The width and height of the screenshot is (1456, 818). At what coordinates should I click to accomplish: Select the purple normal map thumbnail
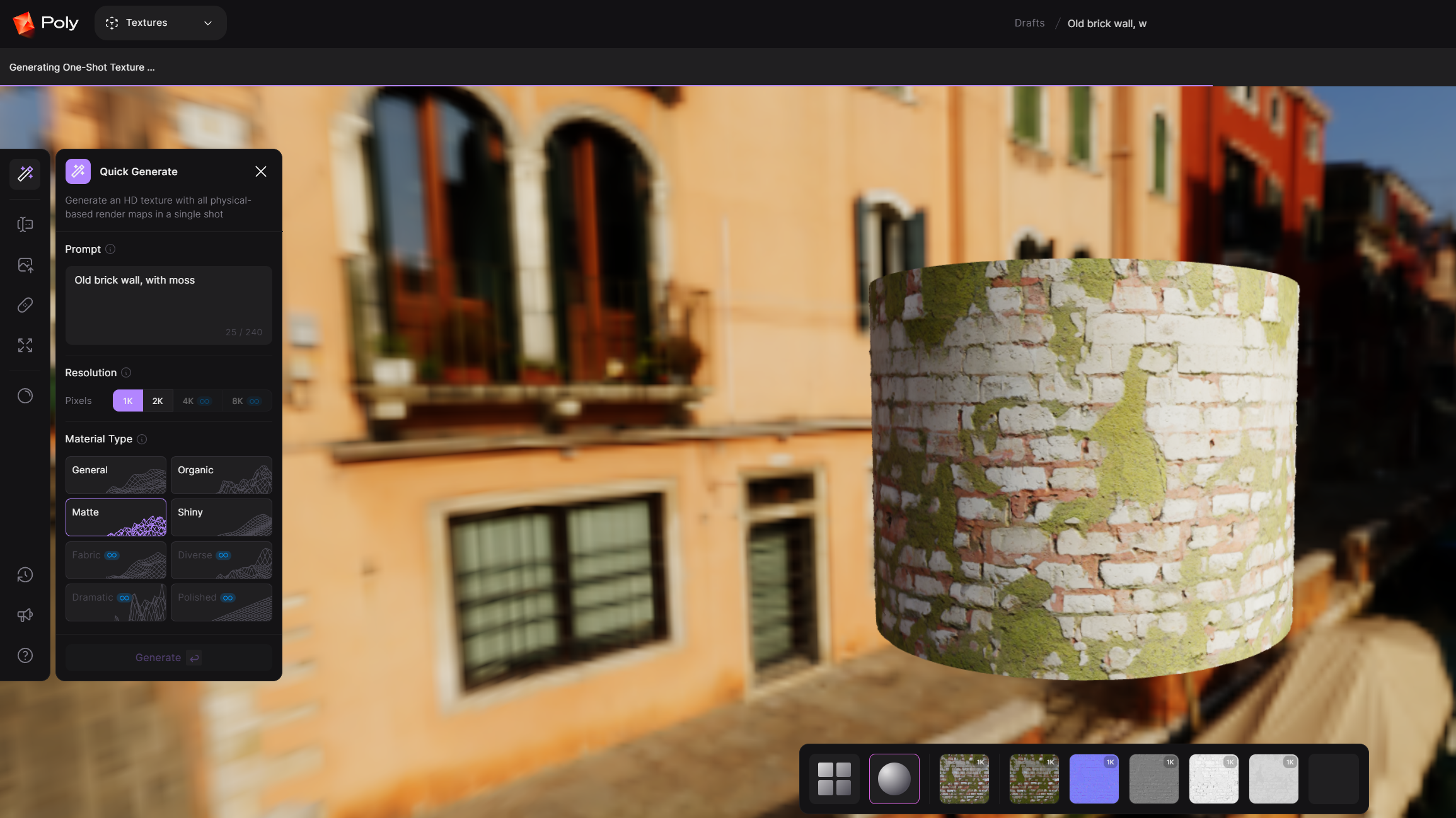[x=1094, y=779]
